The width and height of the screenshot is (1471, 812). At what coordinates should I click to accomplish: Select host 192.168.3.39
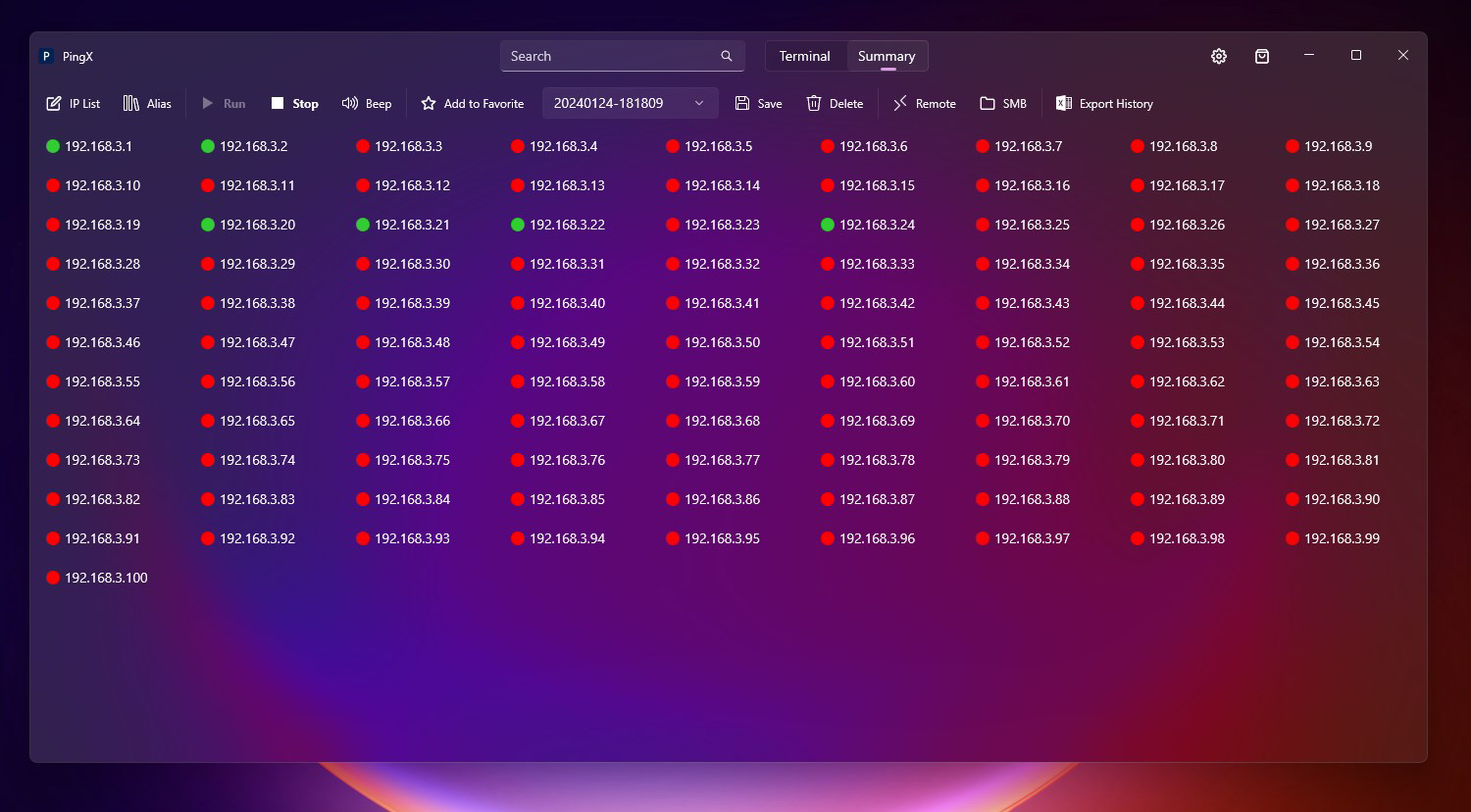(x=403, y=303)
